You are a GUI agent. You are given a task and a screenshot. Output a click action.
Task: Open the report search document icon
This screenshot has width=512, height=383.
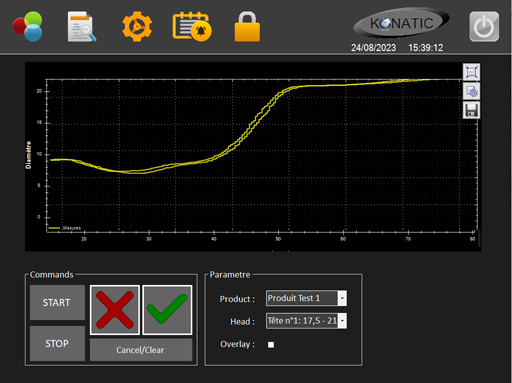click(82, 27)
